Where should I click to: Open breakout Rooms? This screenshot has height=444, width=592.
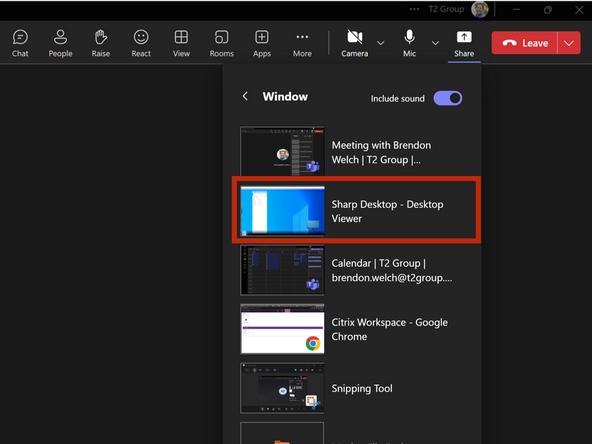[222, 43]
